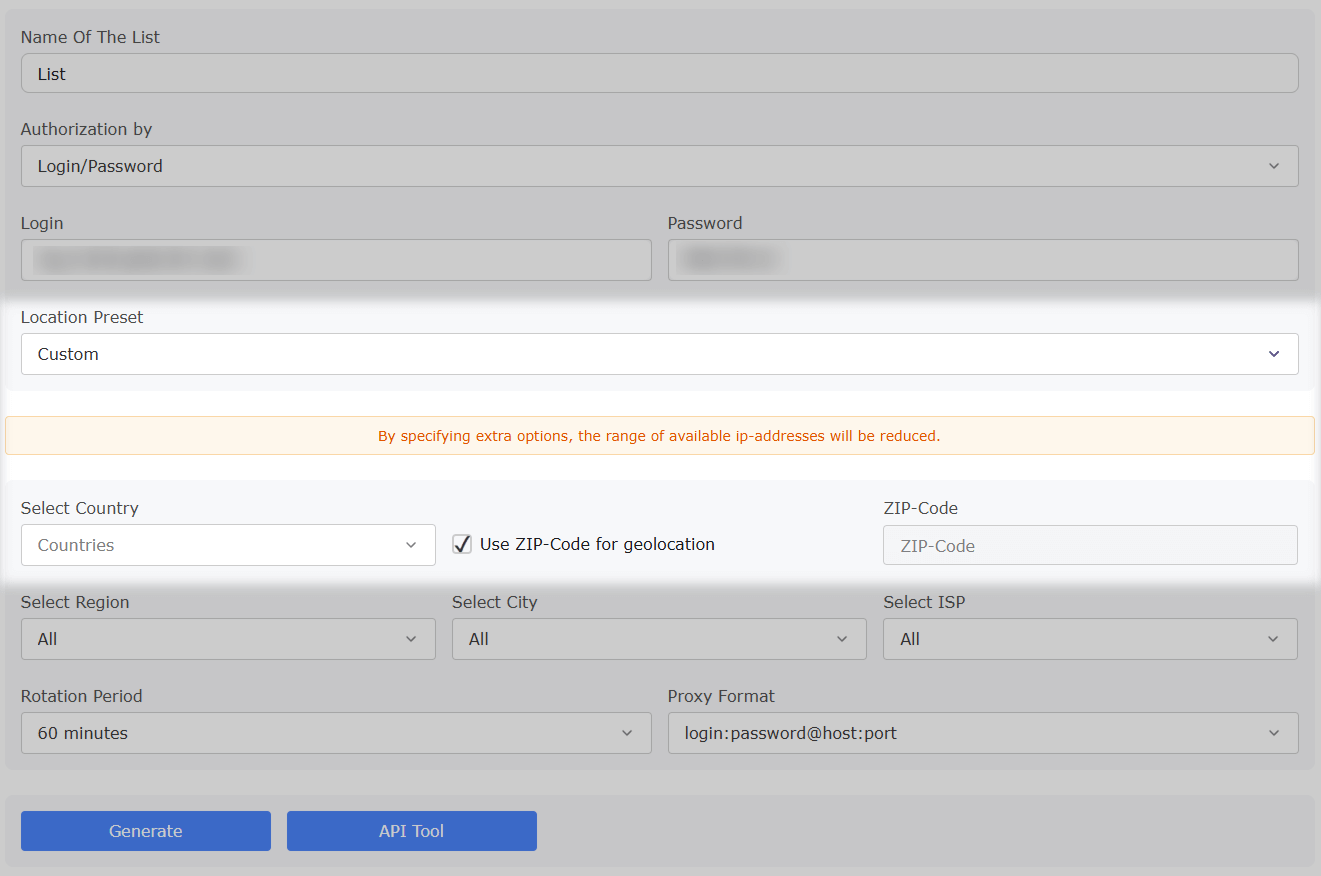Click the Generate button
1321x876 pixels.
145,831
